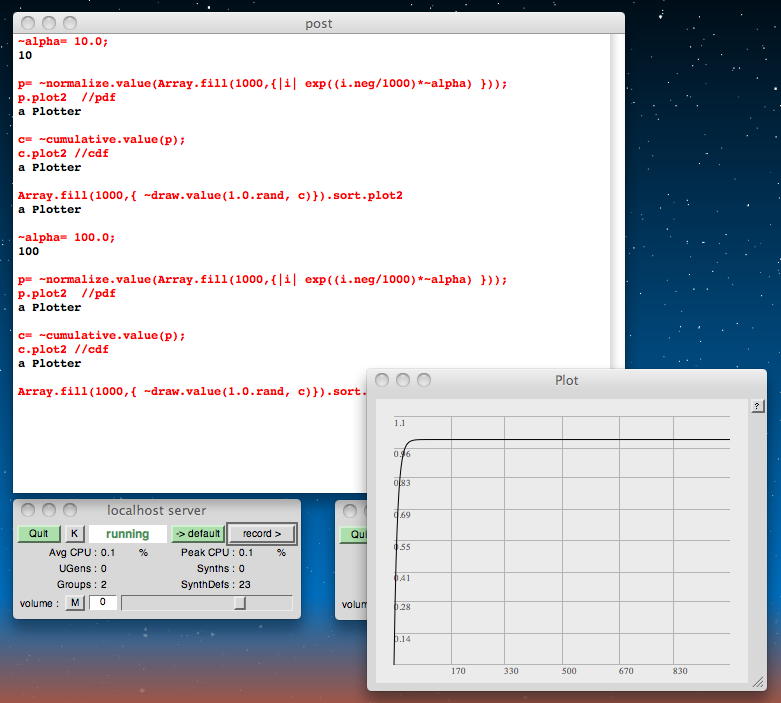The width and height of the screenshot is (781, 703).
Task: Close the post window
Action: pyautogui.click(x=28, y=23)
